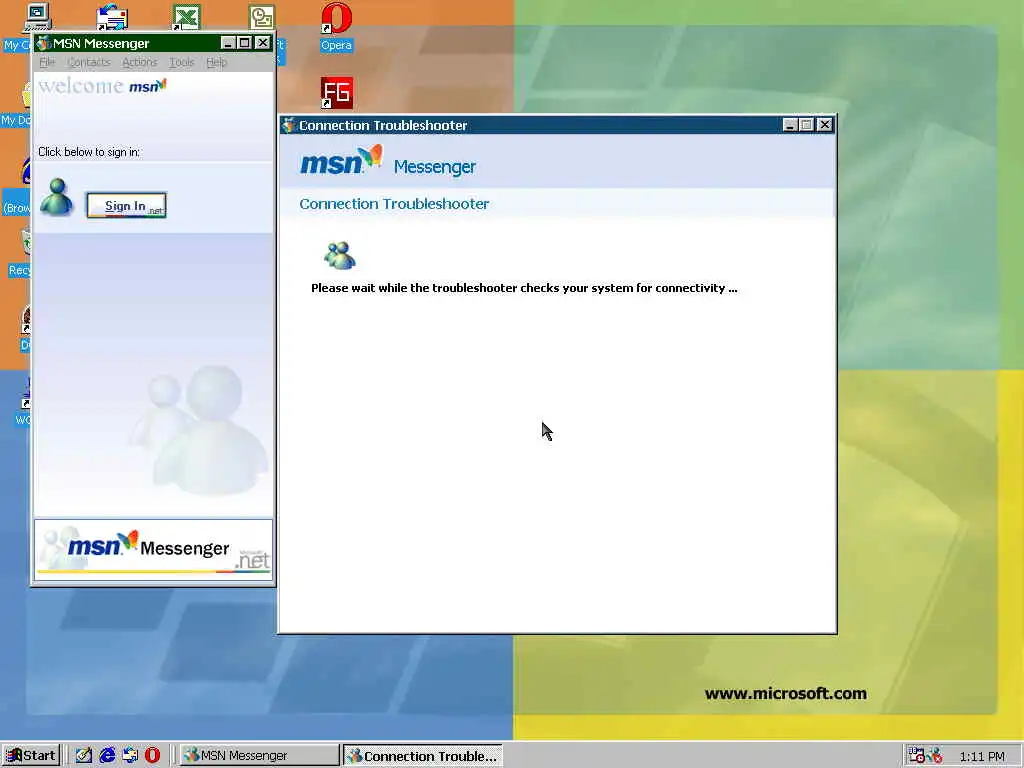Viewport: 1024px width, 768px height.
Task: Click the MSN Messenger .net banner at bottom
Action: click(153, 549)
